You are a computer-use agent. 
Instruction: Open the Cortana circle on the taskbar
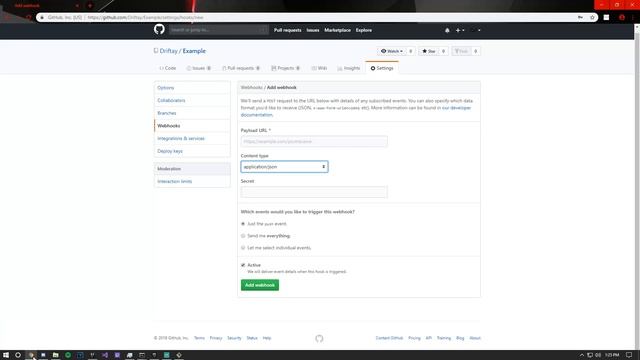pos(18,355)
